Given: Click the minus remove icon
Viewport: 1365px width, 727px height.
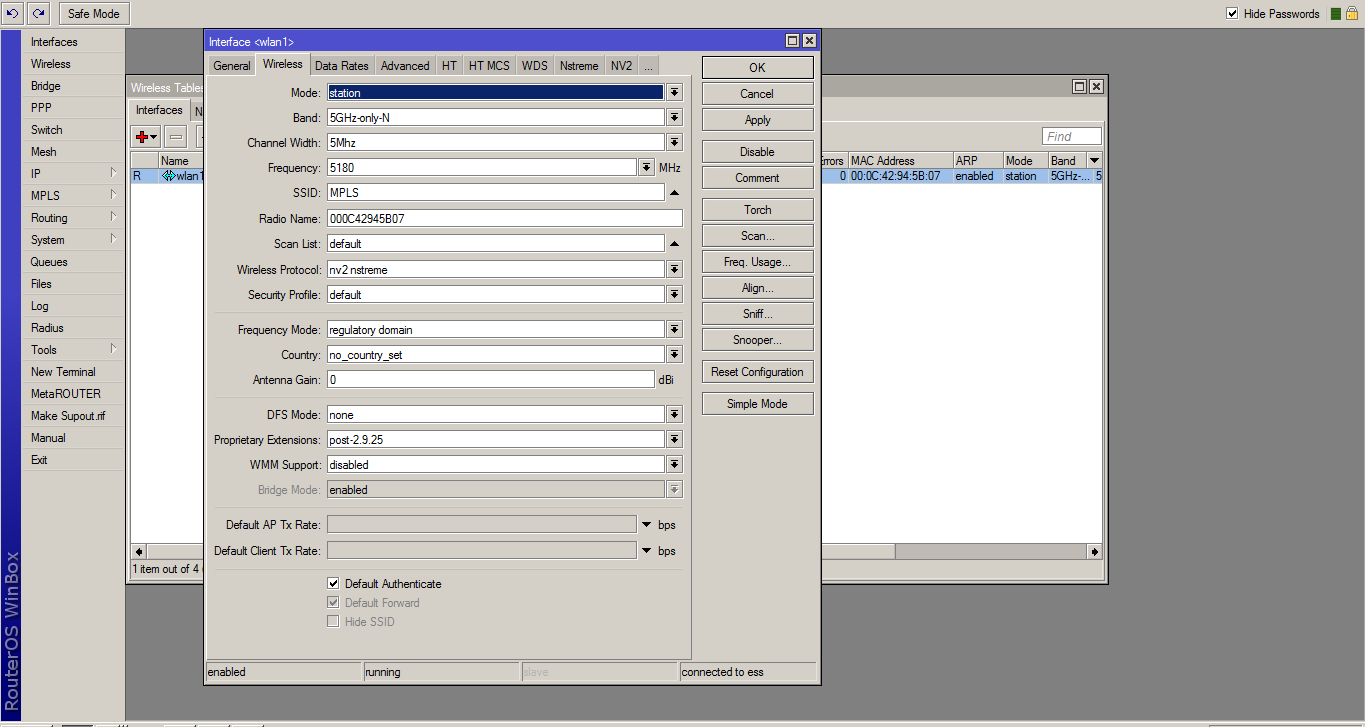Looking at the screenshot, I should (x=176, y=137).
